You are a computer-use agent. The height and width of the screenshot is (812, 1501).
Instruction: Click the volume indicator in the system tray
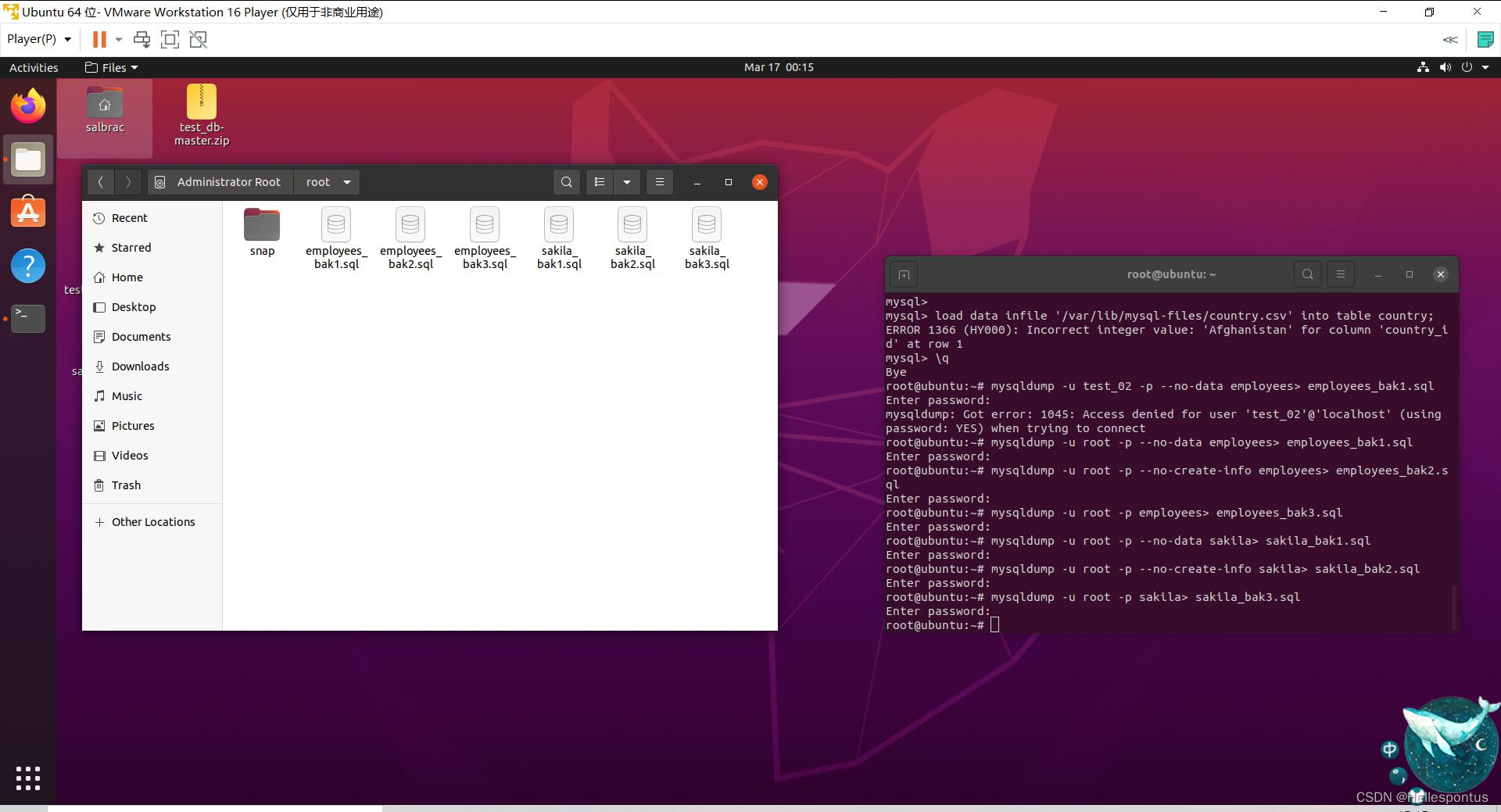(x=1445, y=67)
